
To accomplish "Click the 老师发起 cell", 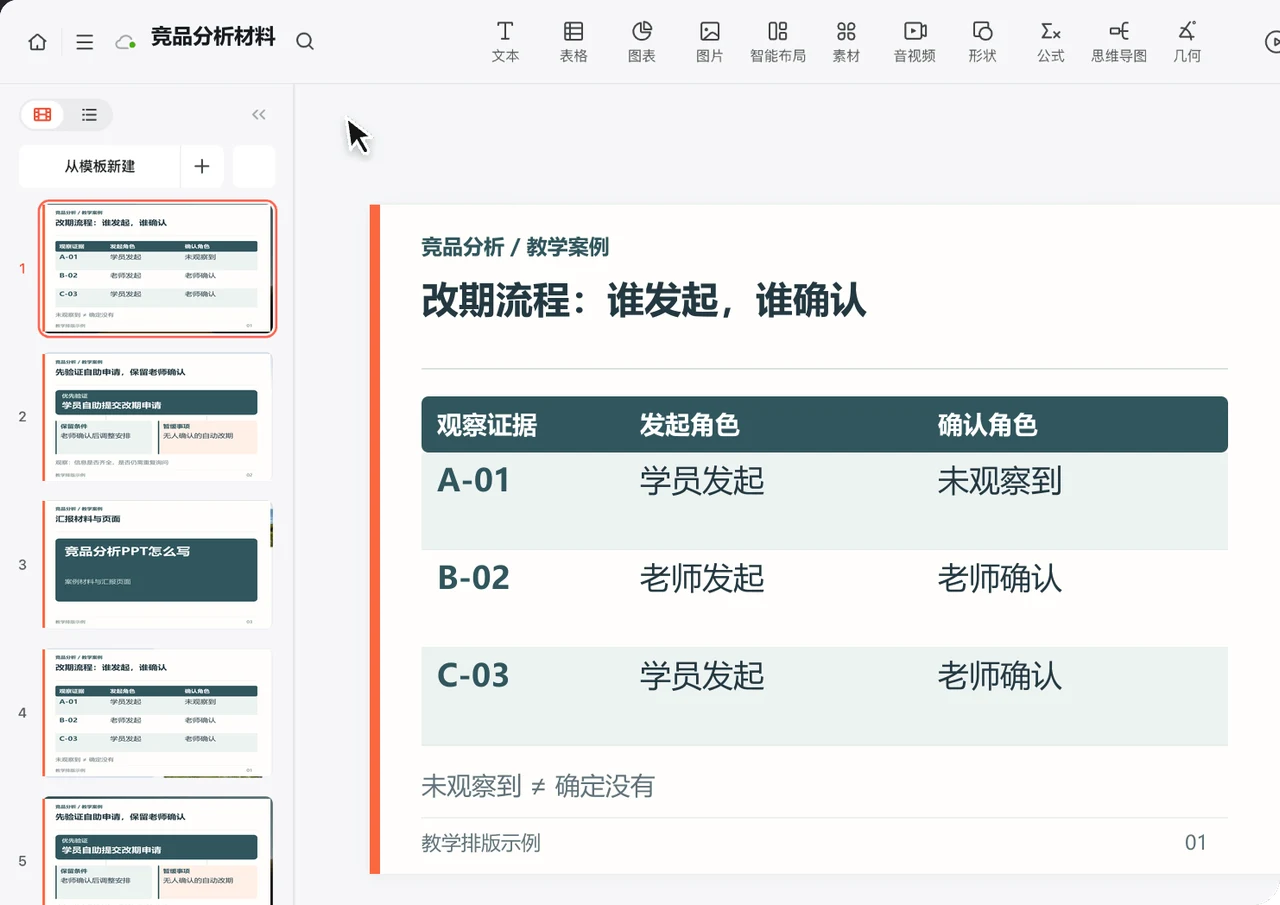I will pyautogui.click(x=702, y=578).
